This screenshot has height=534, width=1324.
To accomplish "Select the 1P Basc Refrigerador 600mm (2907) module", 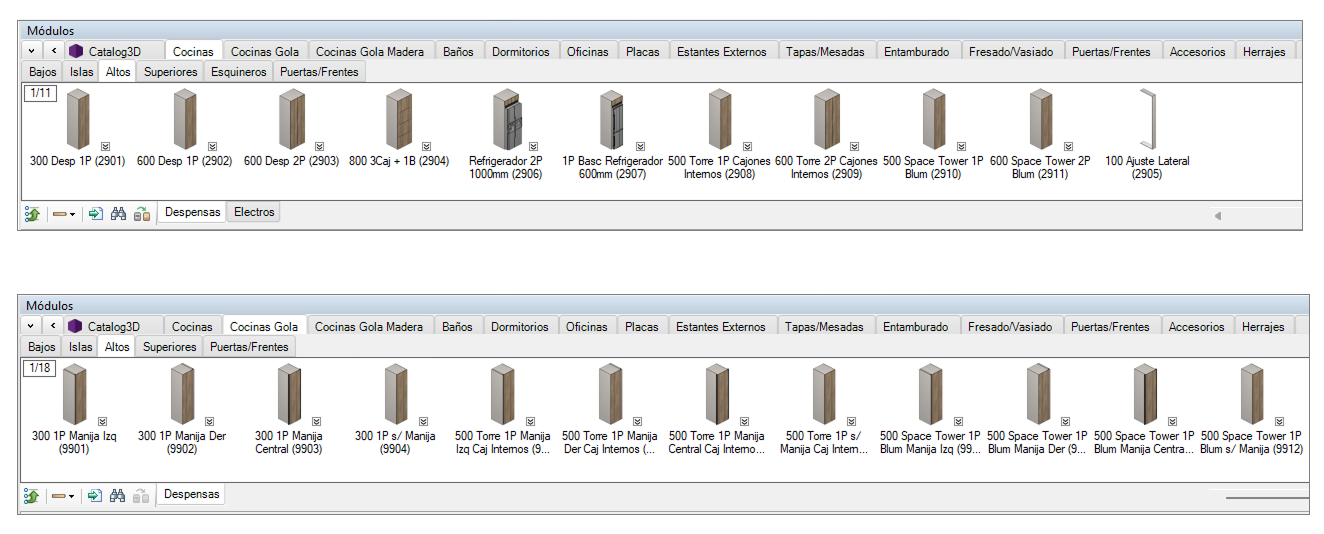I will 611,120.
